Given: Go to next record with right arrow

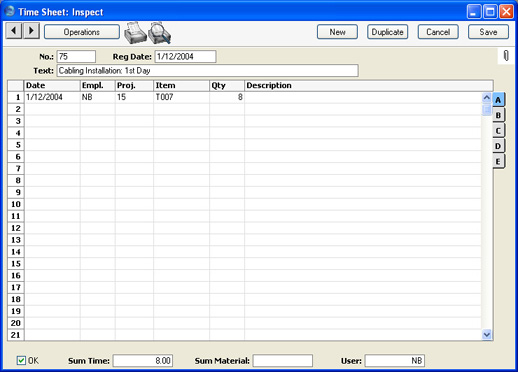Looking at the screenshot, I should (31, 31).
